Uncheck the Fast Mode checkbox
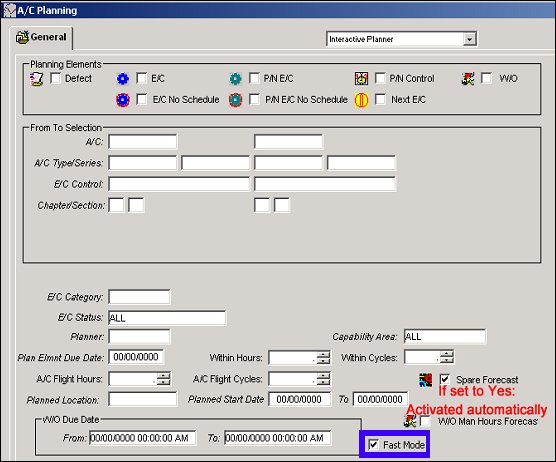556x462 pixels. click(x=373, y=444)
